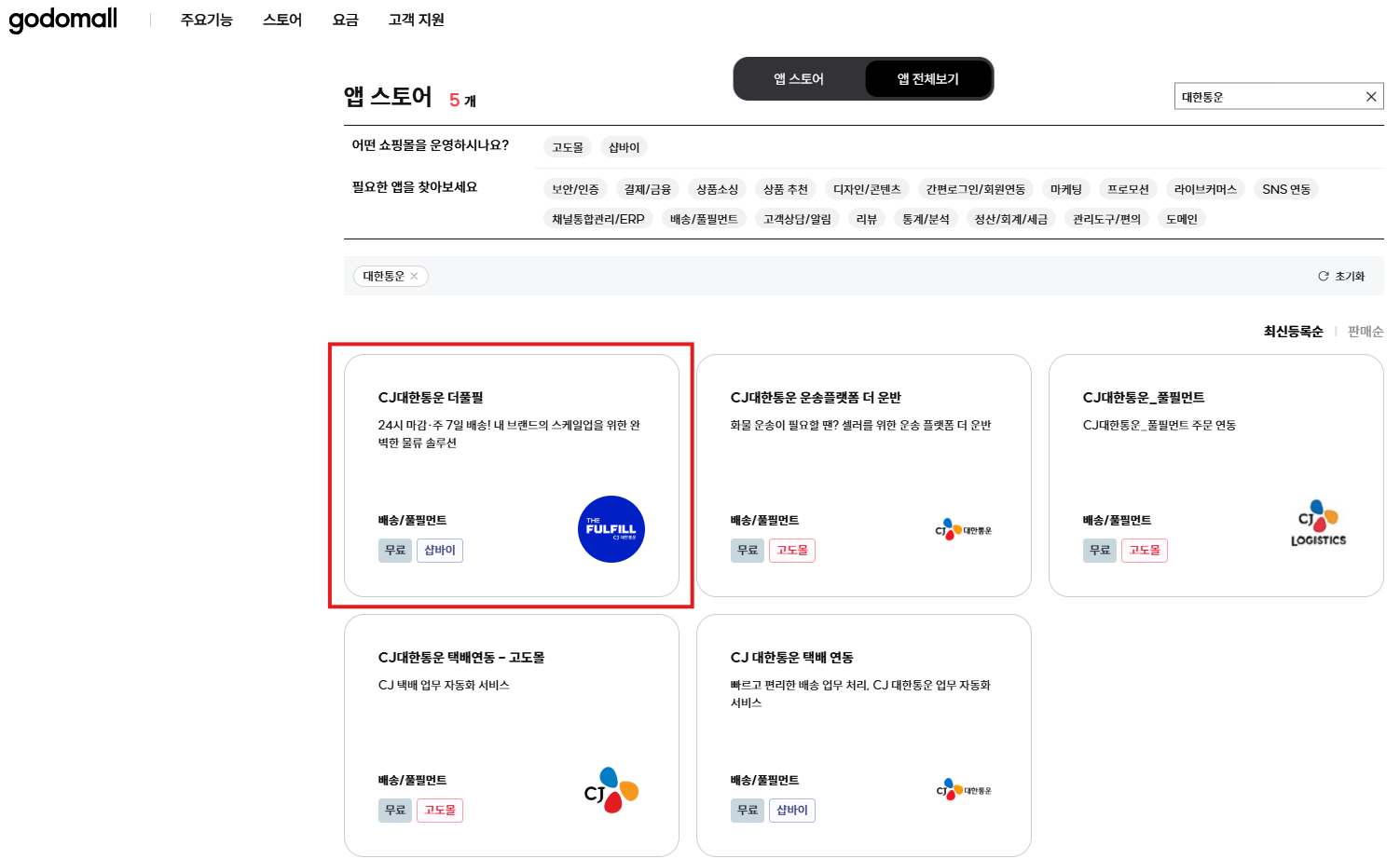This screenshot has height=859, width=1400.
Task: Filter by 샵바이 shopping mall
Action: pos(625,147)
